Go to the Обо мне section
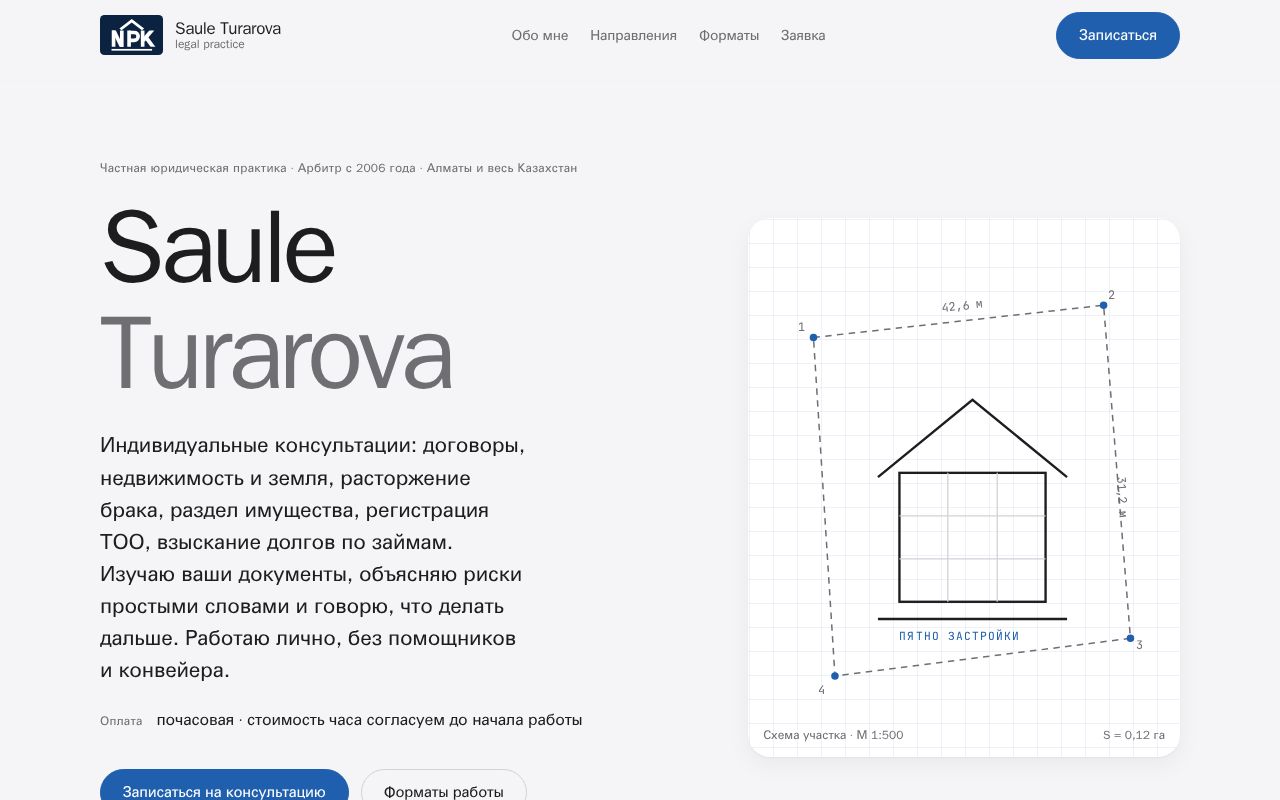 point(540,35)
